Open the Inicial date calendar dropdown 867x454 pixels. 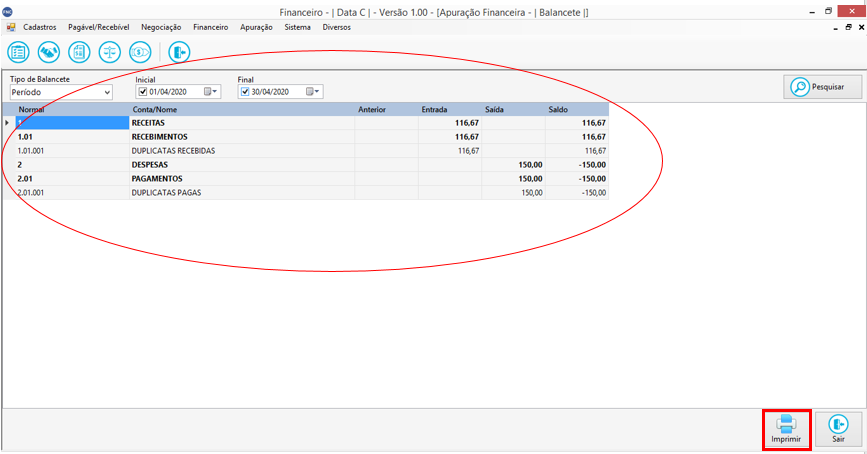point(211,92)
